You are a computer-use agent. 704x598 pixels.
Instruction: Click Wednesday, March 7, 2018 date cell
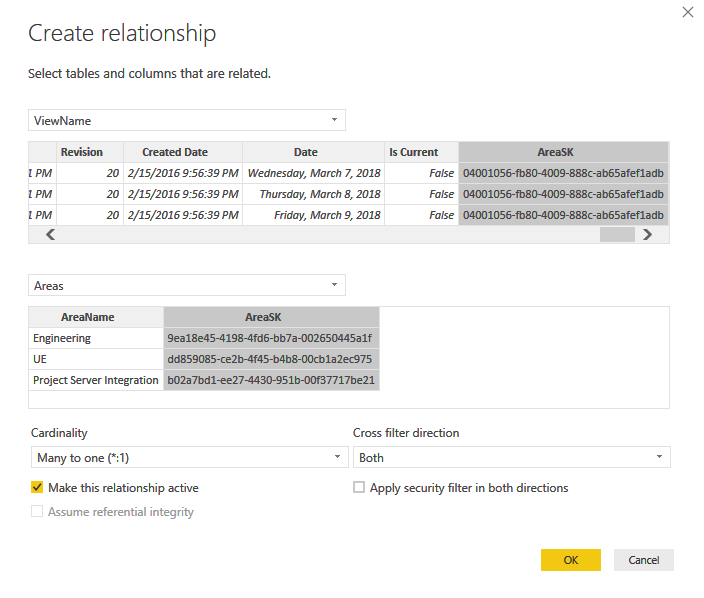point(313,173)
